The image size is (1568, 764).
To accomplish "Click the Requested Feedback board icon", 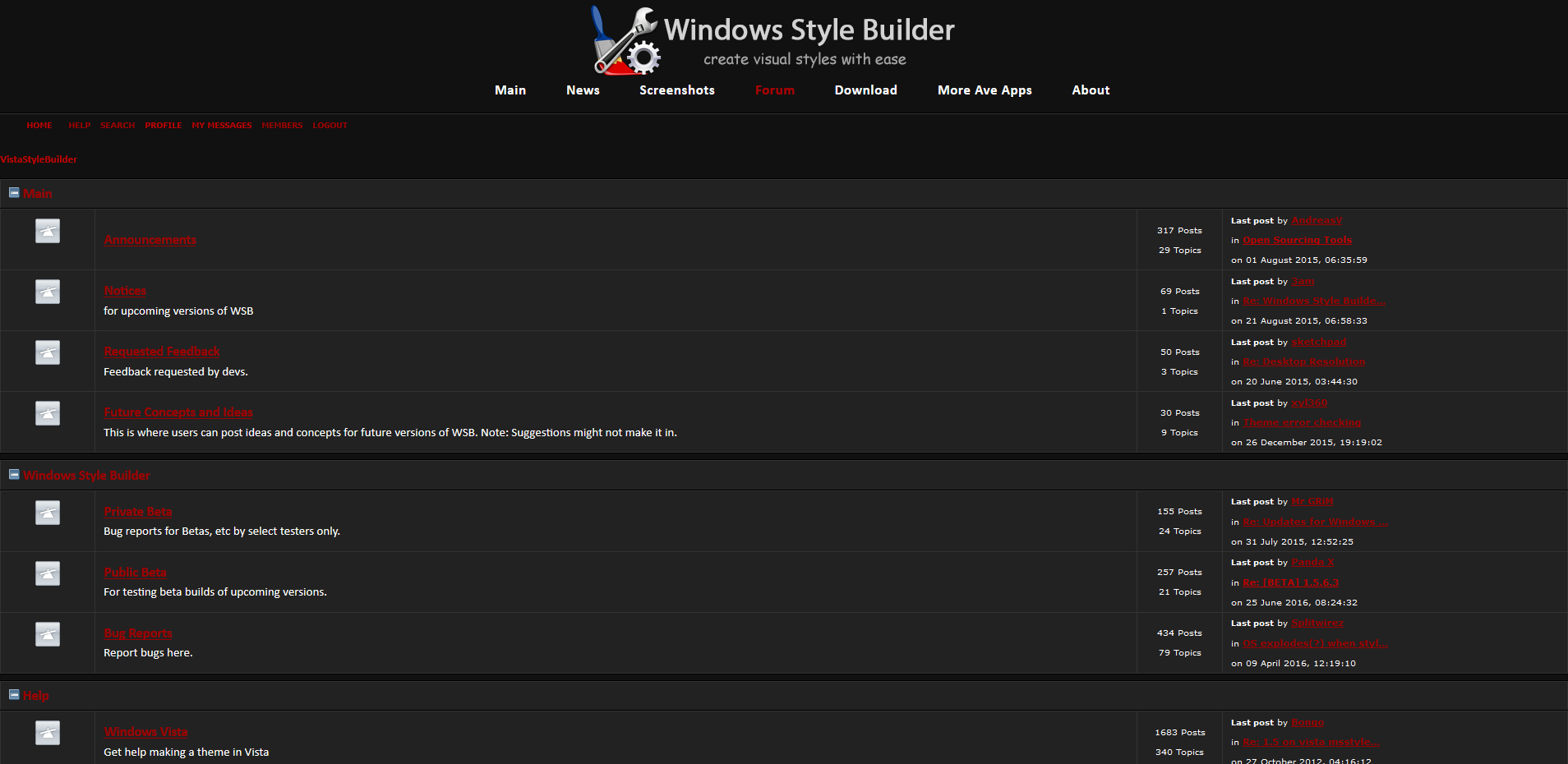I will click(x=47, y=352).
